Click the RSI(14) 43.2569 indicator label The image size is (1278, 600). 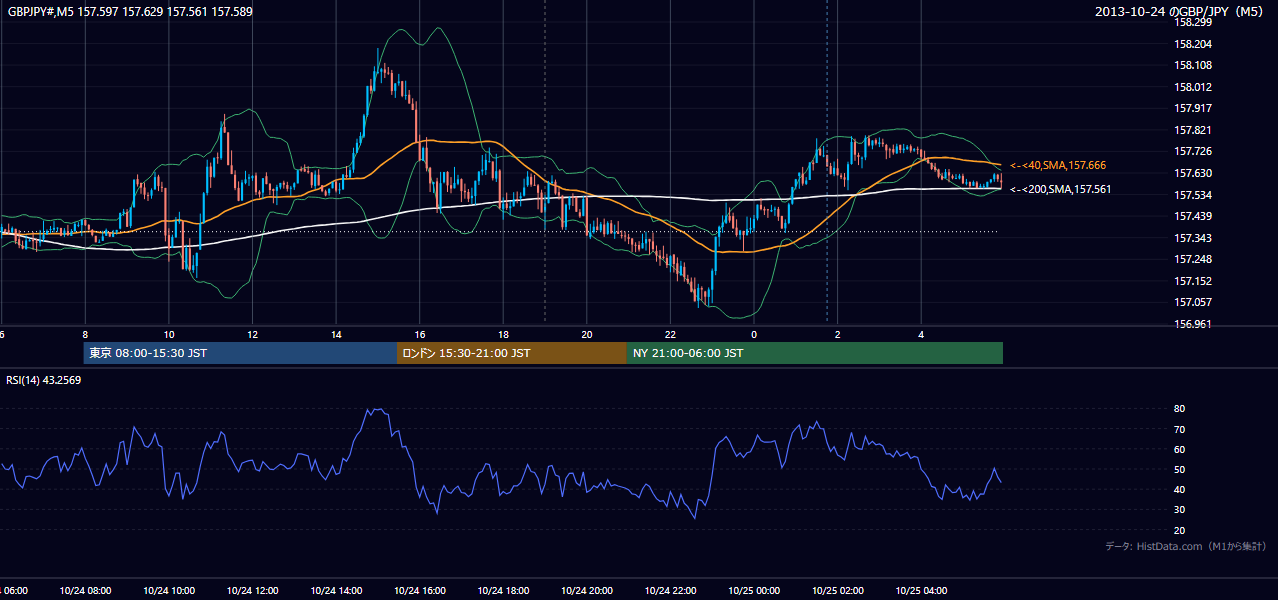point(44,380)
